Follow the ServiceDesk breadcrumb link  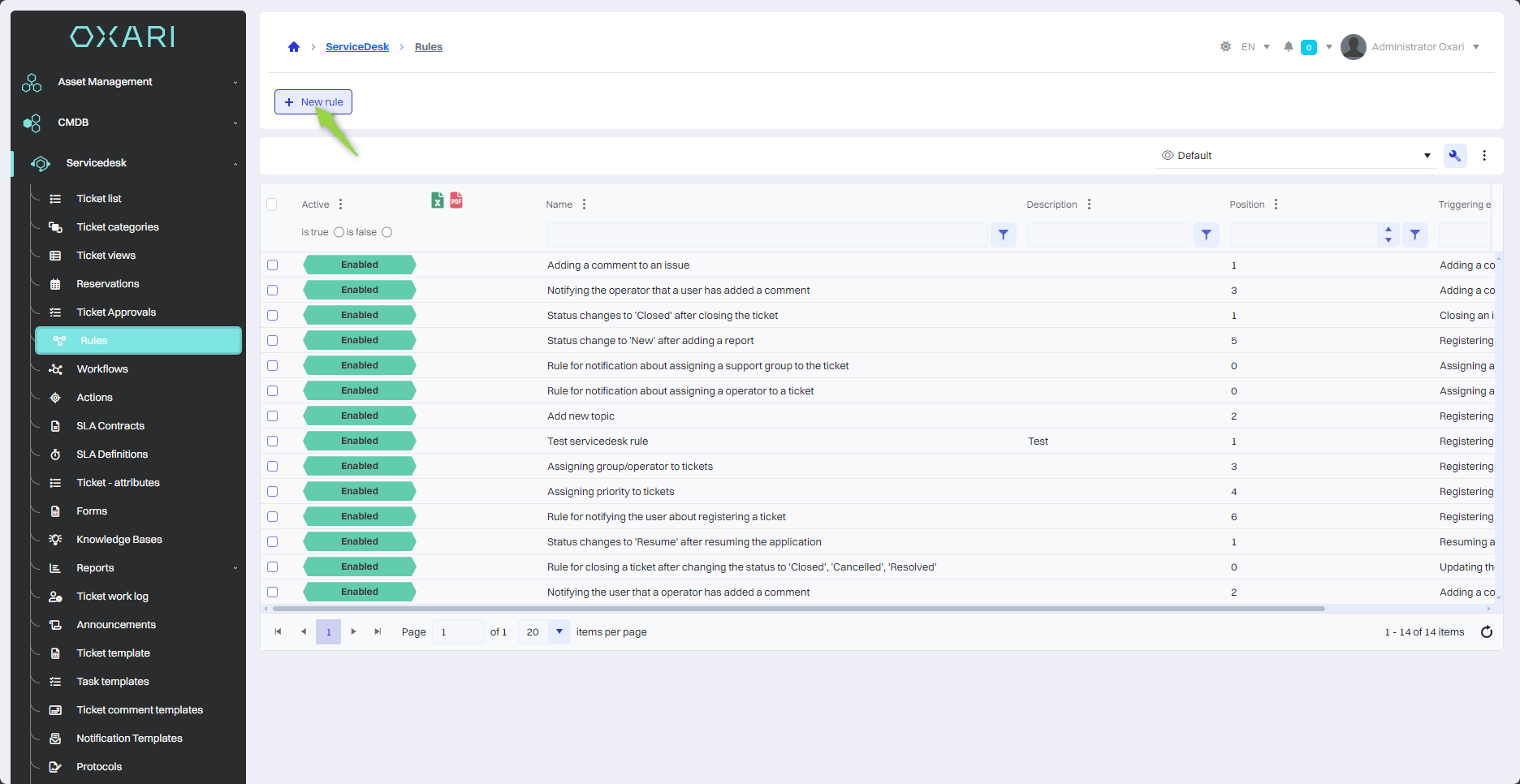(x=357, y=47)
